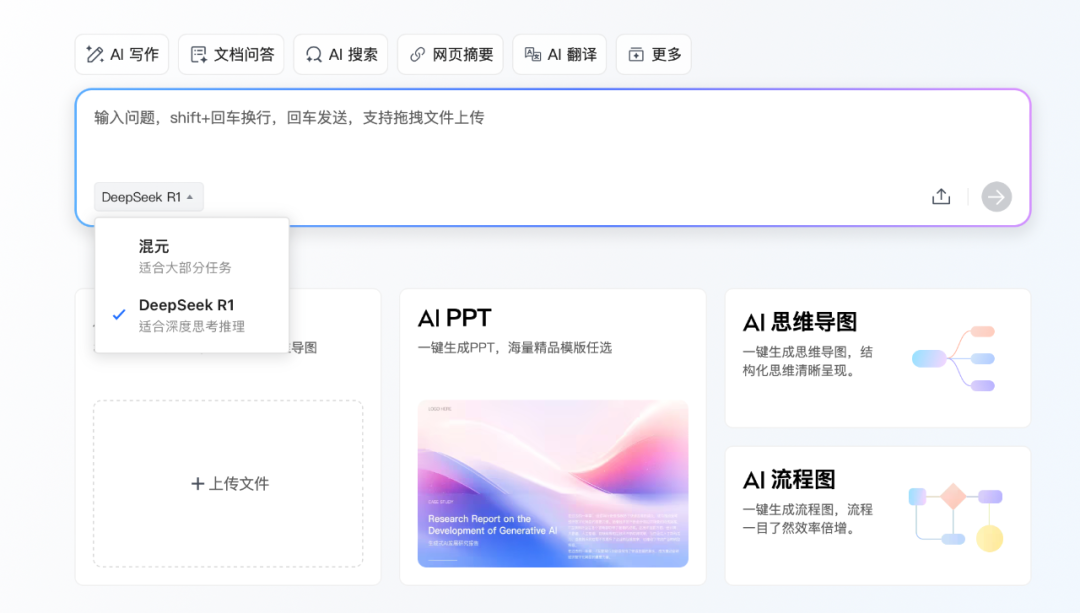Click the upload/share icon in input box
Screen dimensions: 1080x613
(941, 197)
